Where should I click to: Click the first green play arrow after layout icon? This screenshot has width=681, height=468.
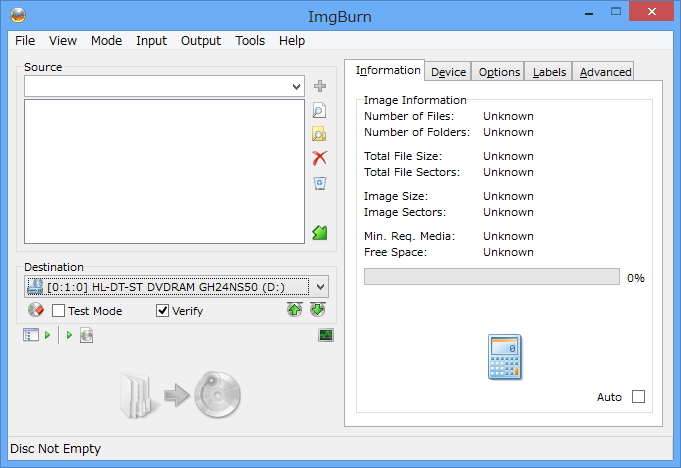click(47, 335)
